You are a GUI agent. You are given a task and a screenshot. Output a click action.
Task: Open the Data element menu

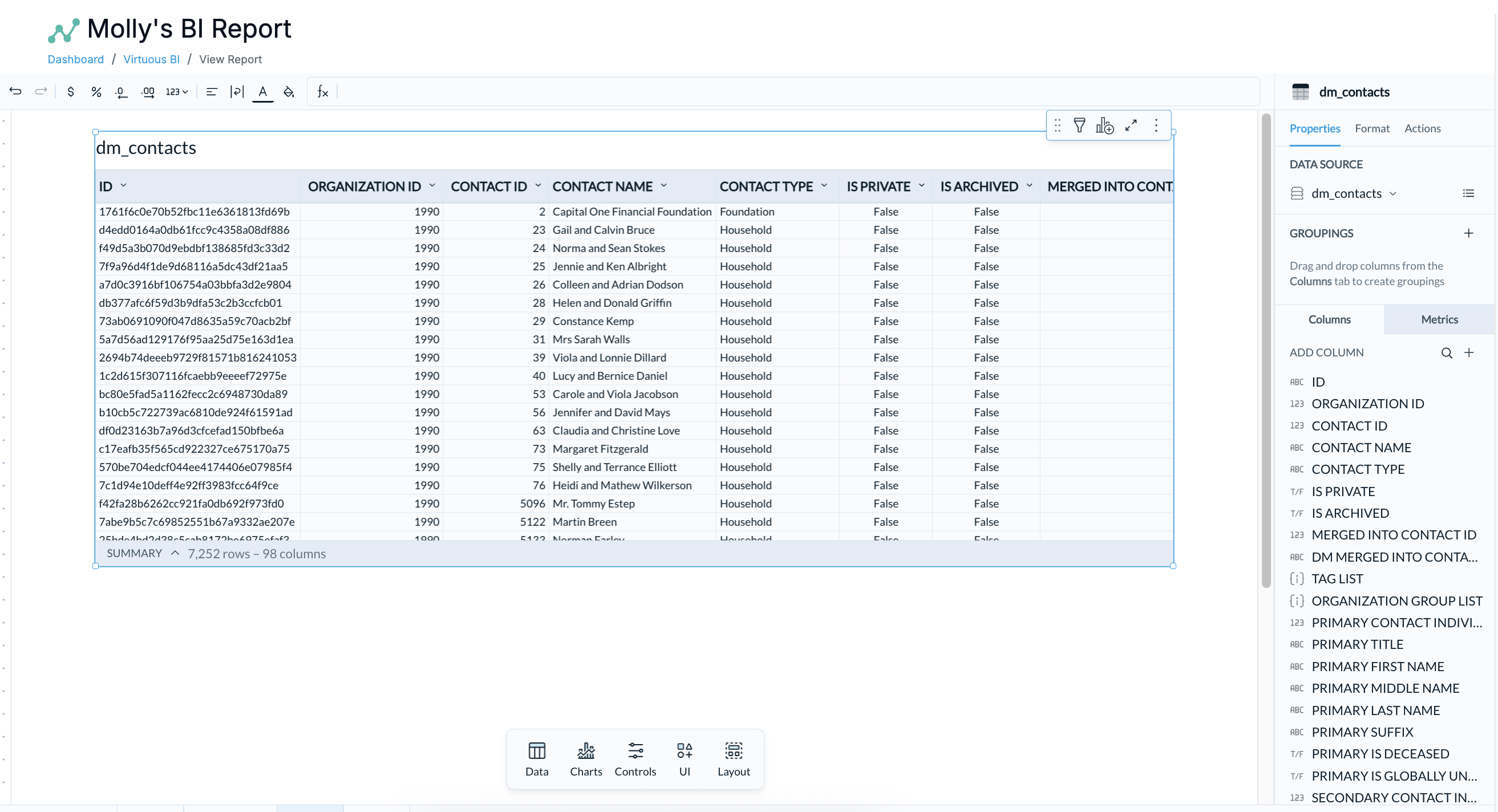pos(536,758)
